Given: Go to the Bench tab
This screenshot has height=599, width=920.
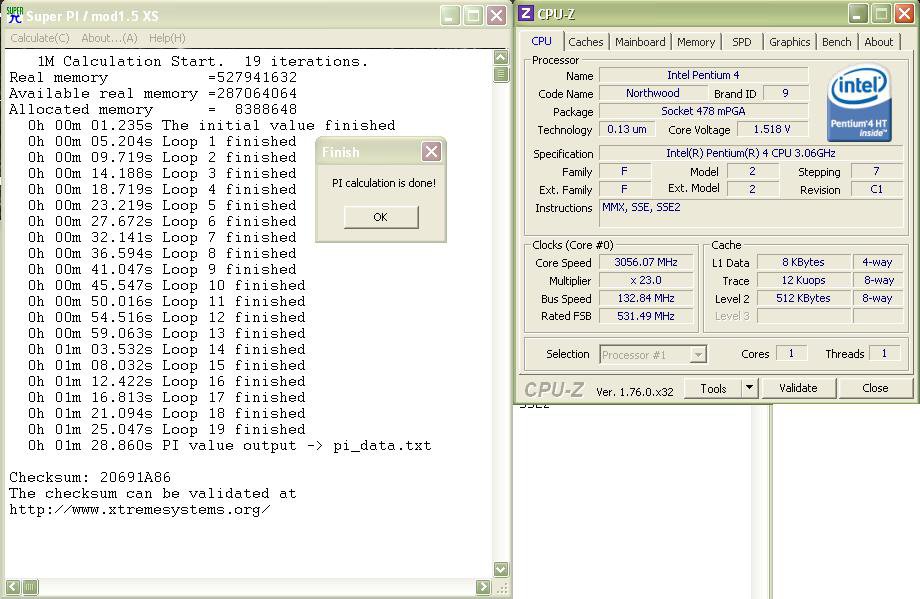Looking at the screenshot, I should click(x=836, y=42).
